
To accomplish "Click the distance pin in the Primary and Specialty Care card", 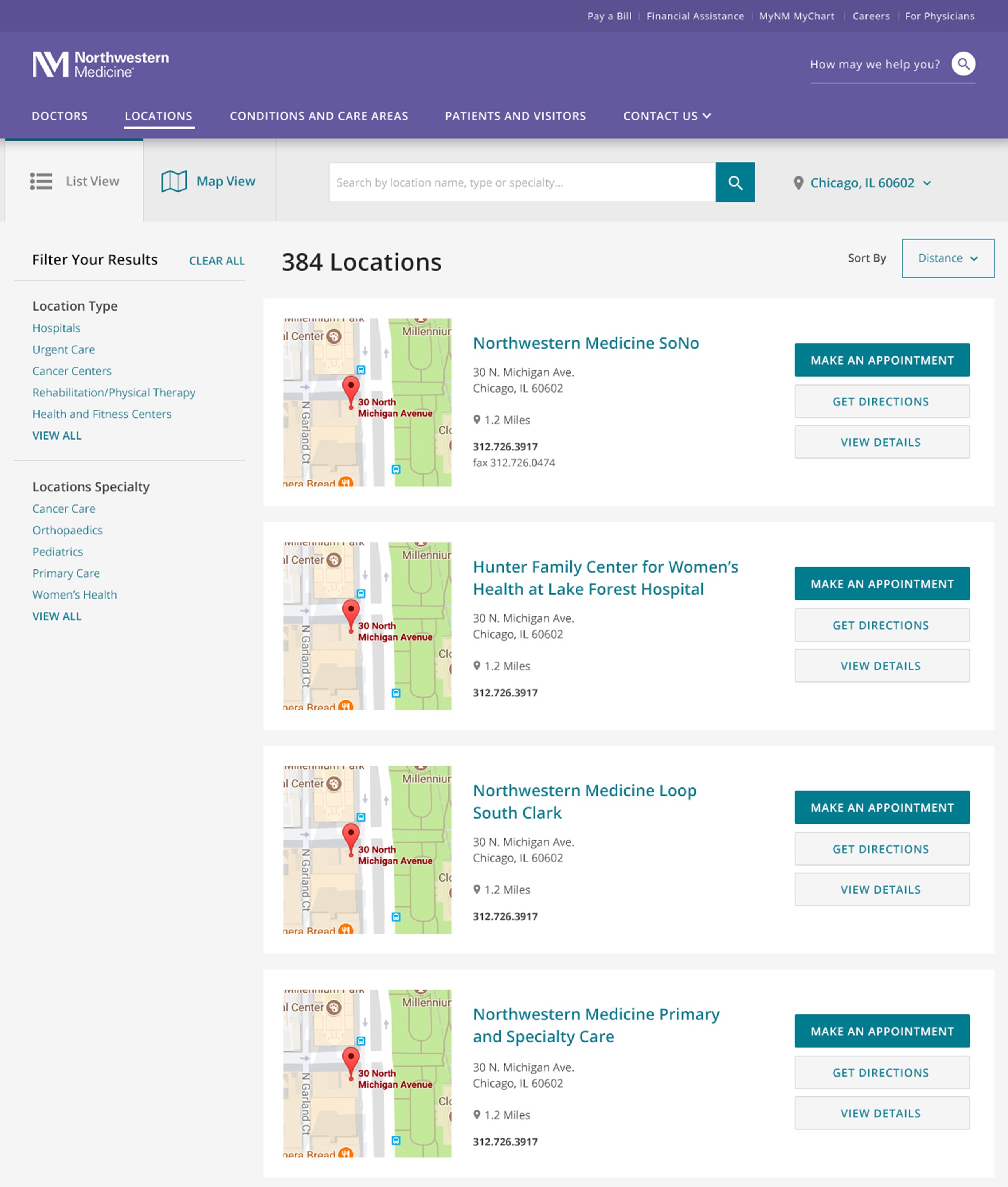I will point(476,1114).
